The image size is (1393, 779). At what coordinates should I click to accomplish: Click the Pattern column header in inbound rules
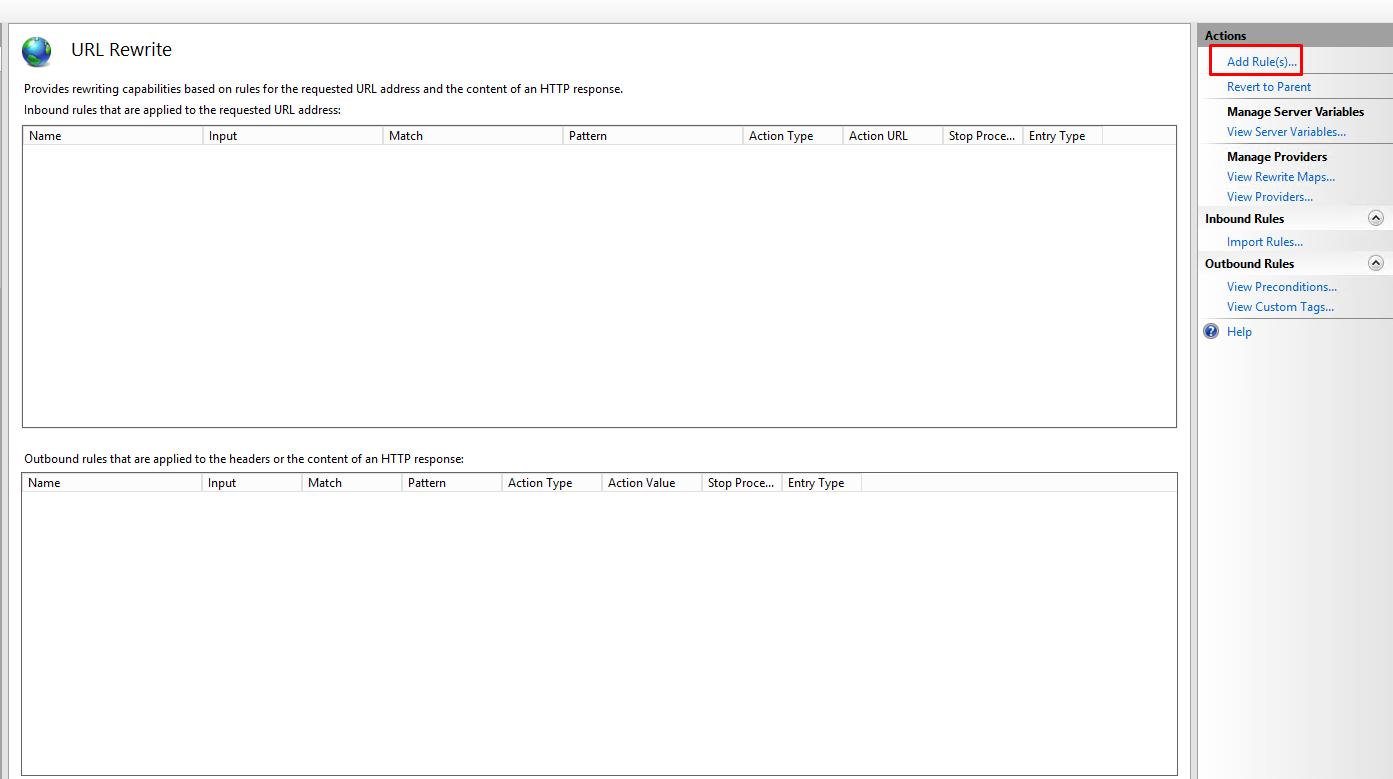click(x=650, y=135)
